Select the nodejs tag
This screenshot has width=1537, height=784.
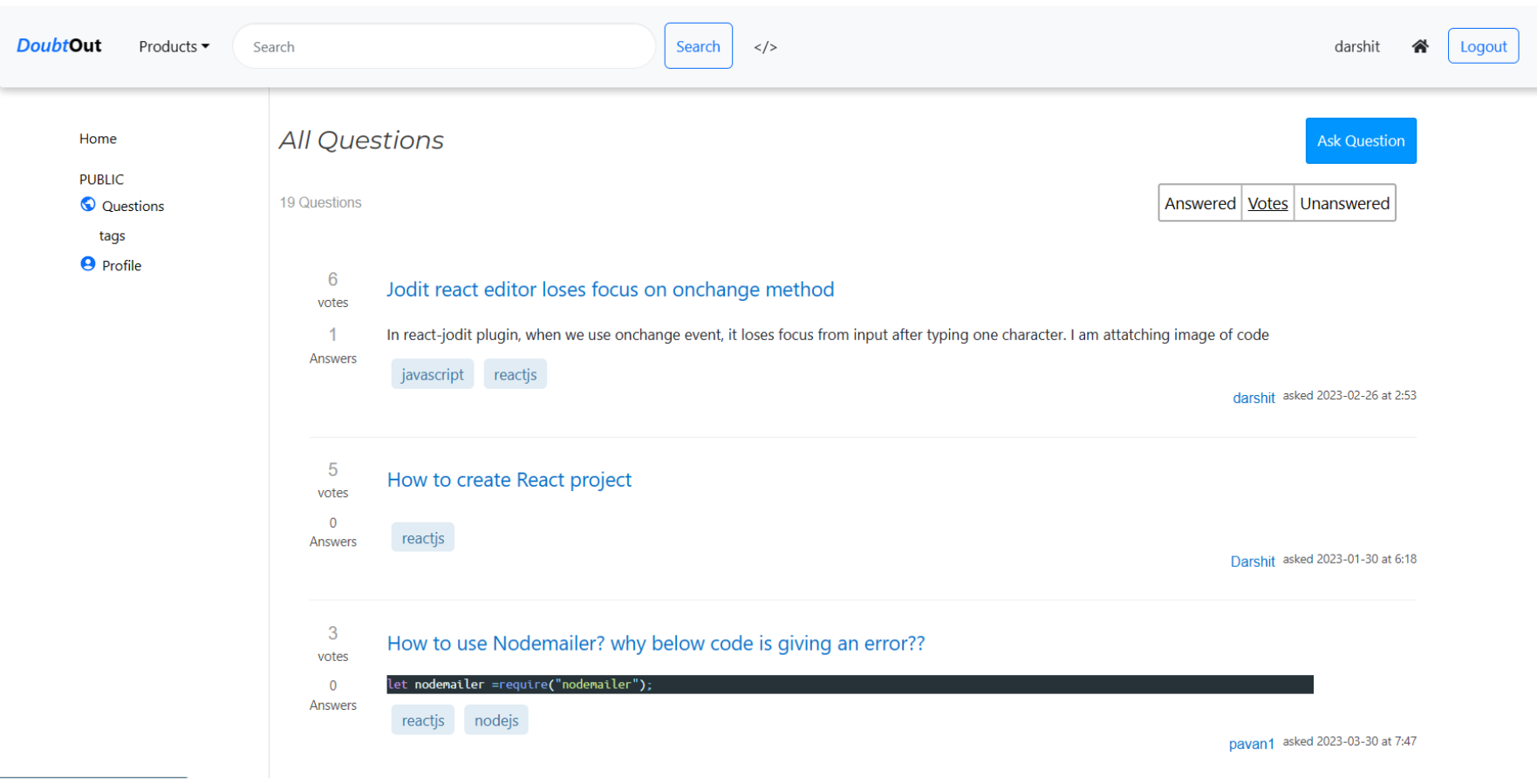[495, 720]
